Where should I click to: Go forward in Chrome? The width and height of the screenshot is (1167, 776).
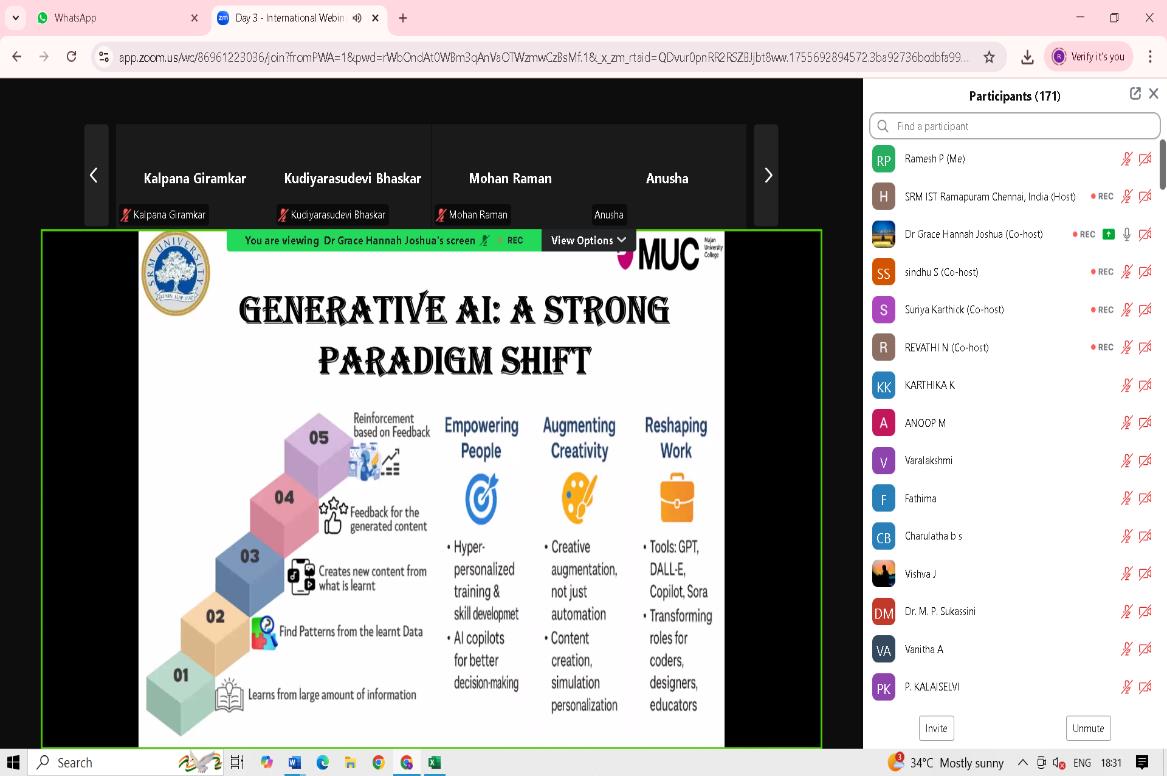point(44,57)
